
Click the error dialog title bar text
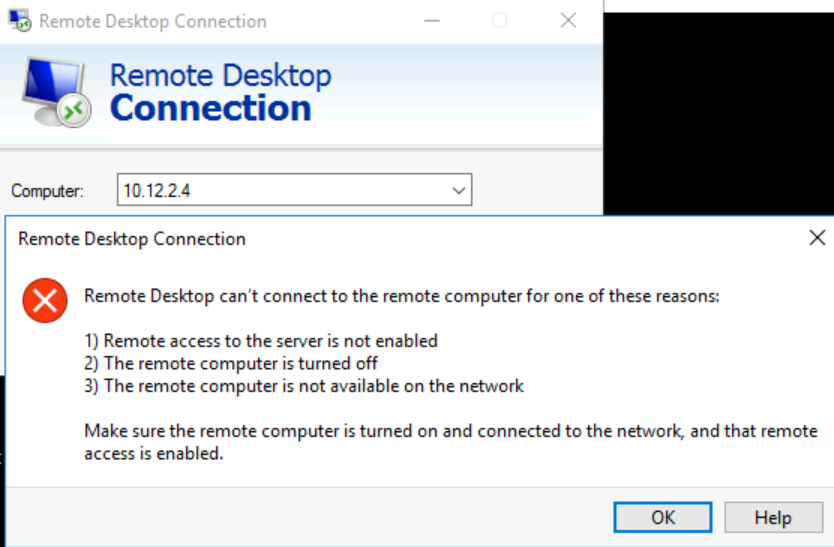coord(132,239)
